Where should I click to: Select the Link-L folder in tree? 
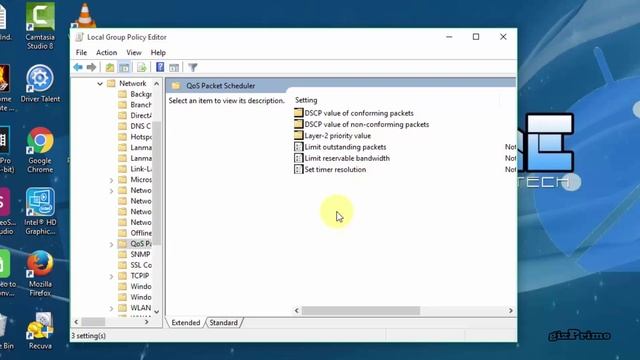tap(135, 169)
